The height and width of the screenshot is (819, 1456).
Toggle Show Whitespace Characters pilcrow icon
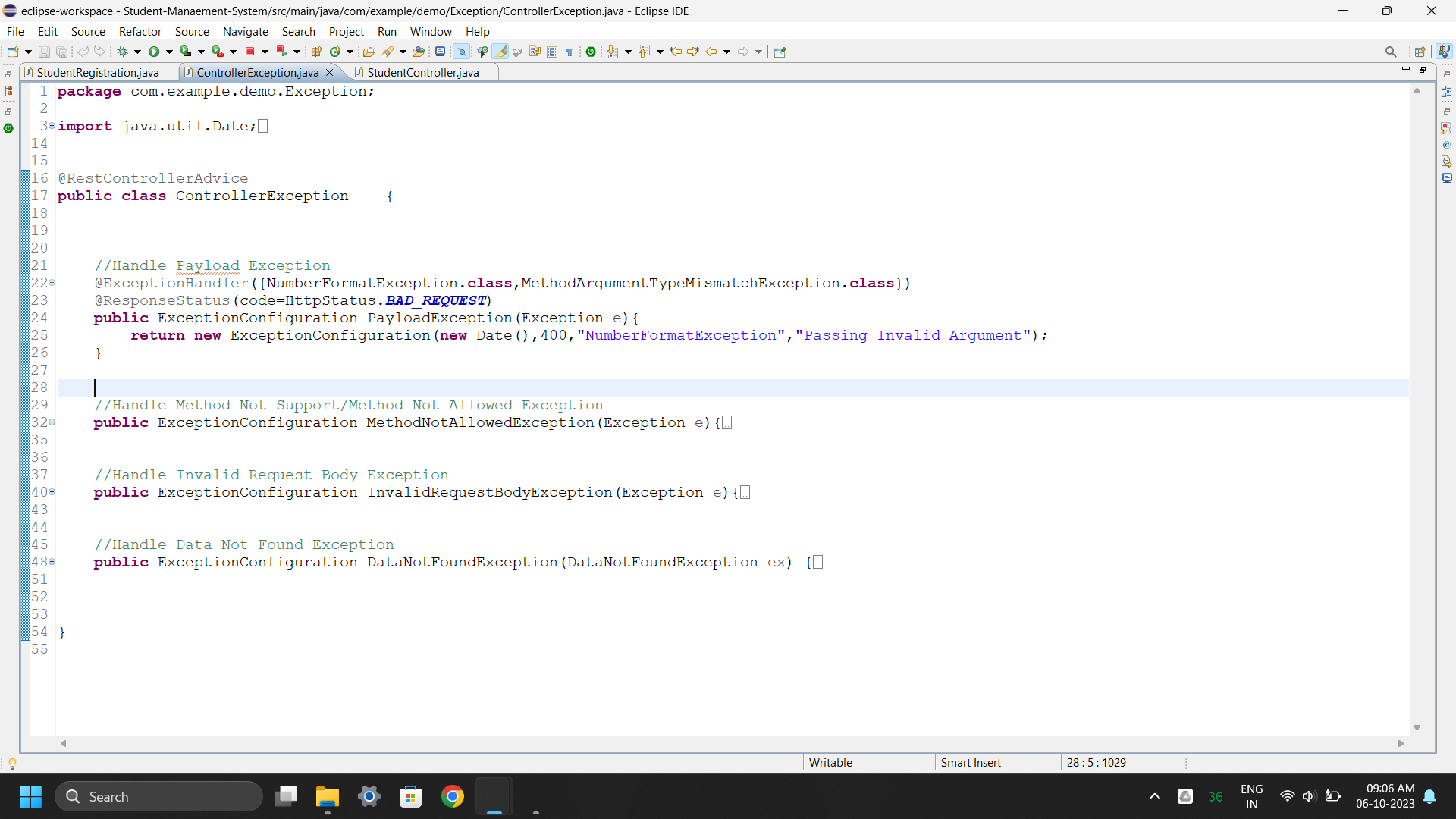(x=570, y=52)
